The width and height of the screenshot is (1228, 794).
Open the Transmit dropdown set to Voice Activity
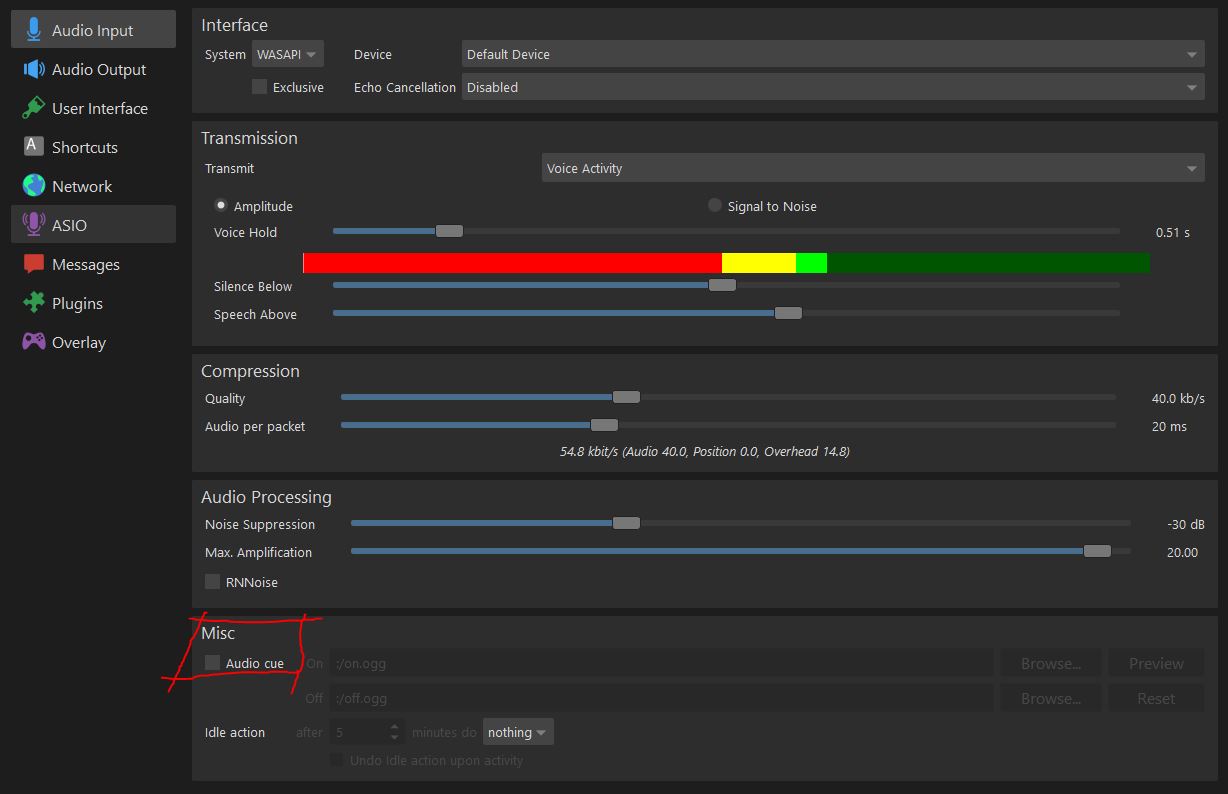873,168
